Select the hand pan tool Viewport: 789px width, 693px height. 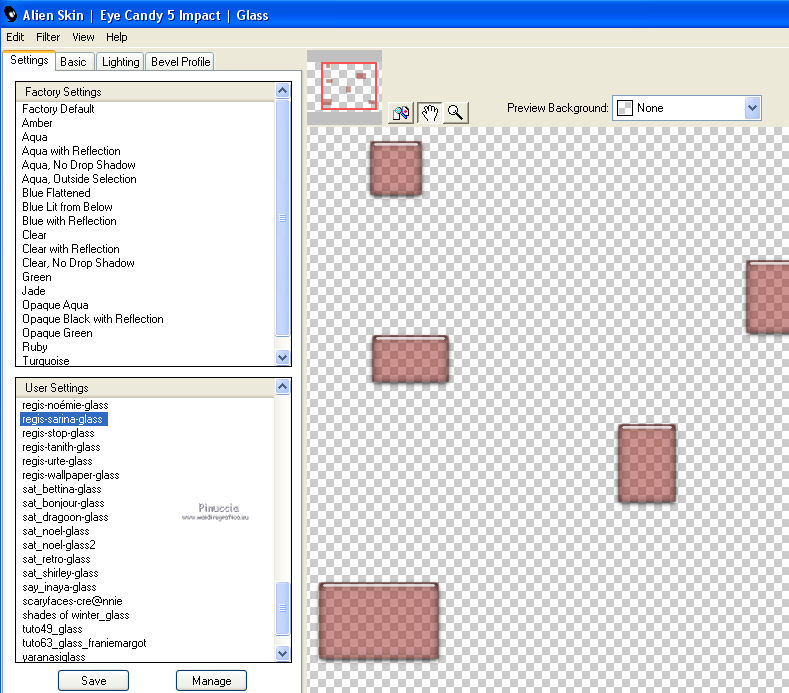[429, 113]
